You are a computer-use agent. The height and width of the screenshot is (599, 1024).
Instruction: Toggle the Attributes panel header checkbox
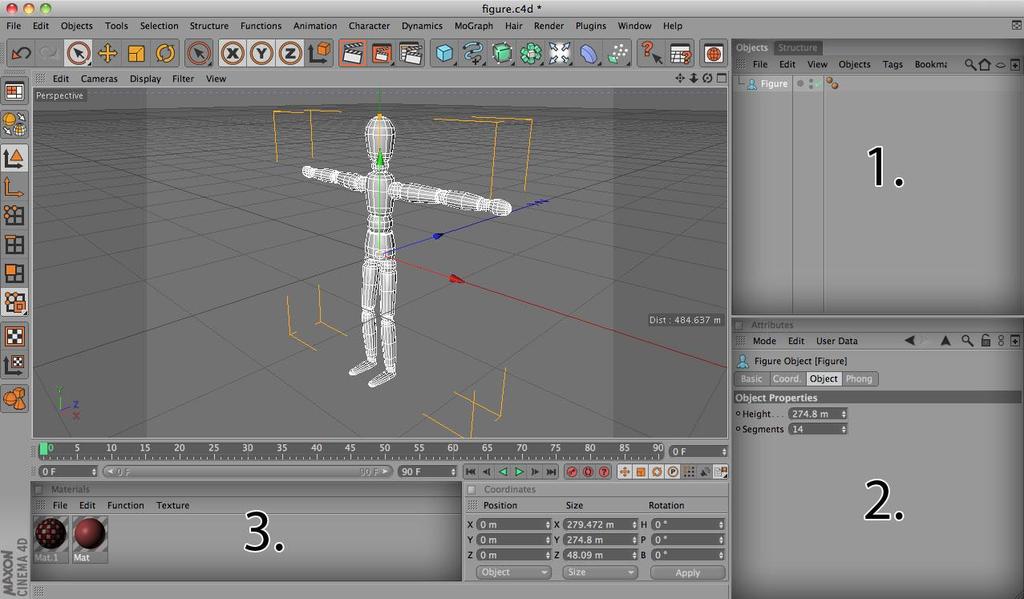tap(739, 325)
